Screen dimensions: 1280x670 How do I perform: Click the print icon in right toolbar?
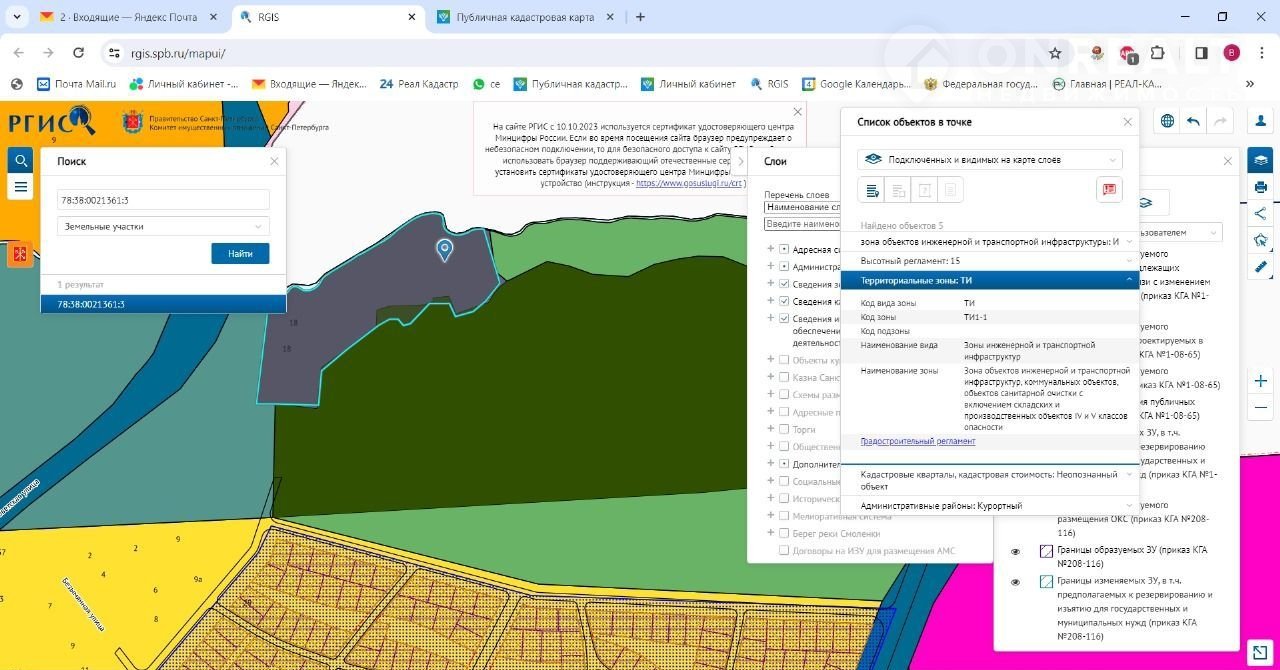[x=1260, y=187]
